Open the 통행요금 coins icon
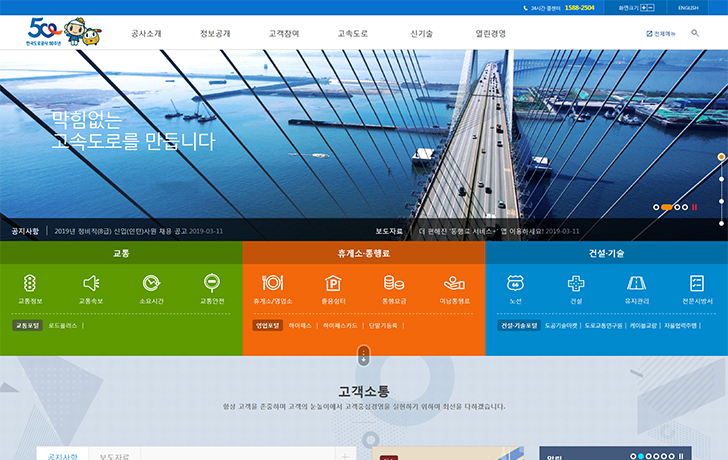Image resolution: width=728 pixels, height=460 pixels. coord(394,283)
